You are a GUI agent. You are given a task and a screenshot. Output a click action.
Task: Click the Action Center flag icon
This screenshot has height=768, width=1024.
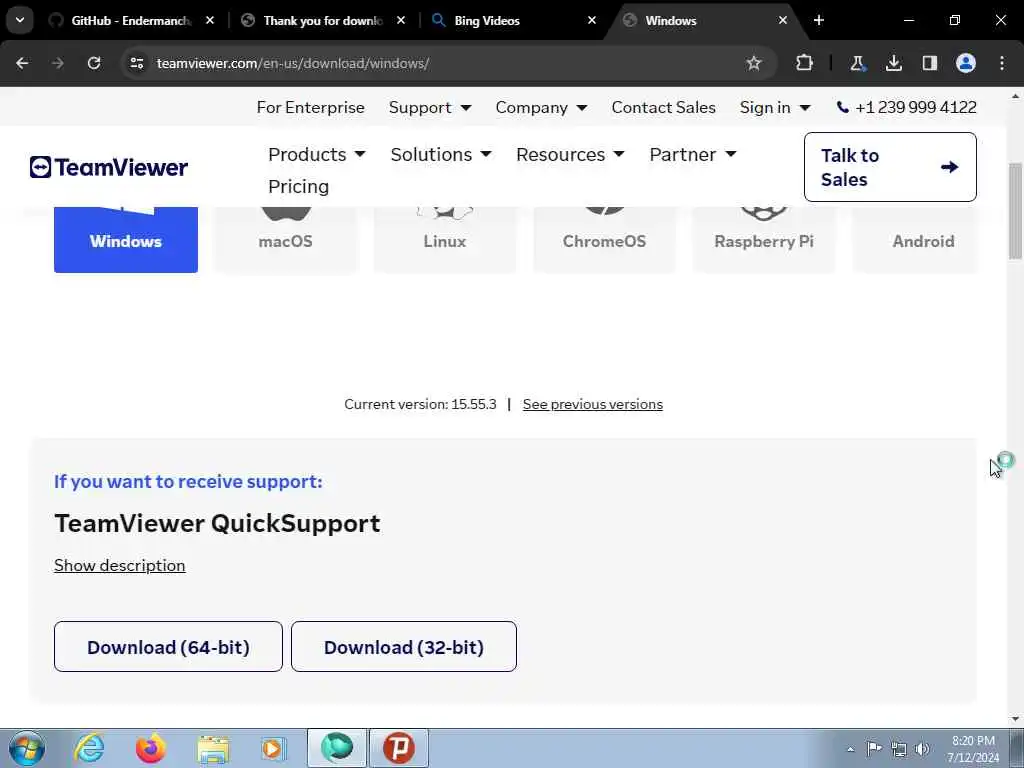(874, 749)
